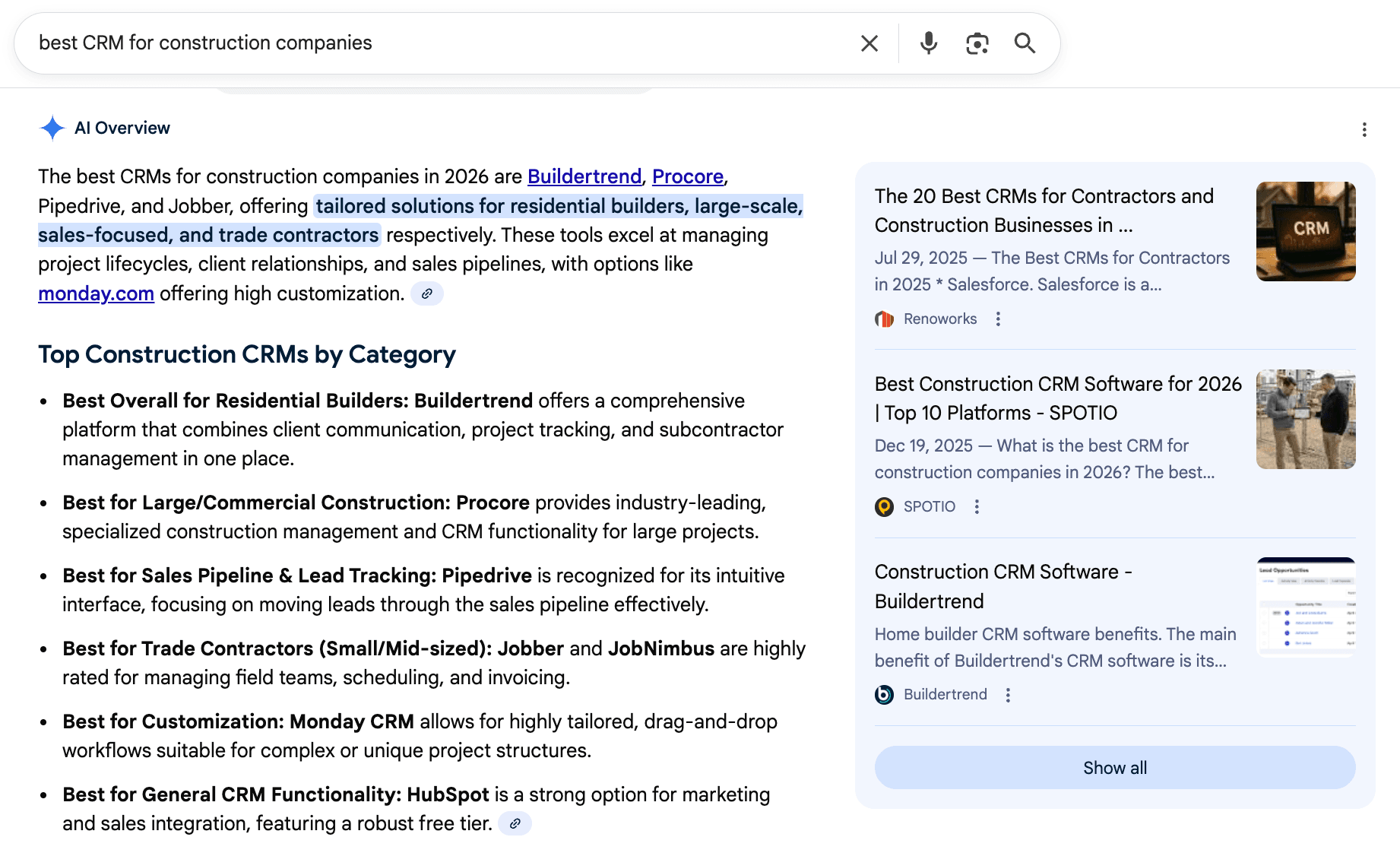Image resolution: width=1400 pixels, height=853 pixels.
Task: Open the three-dot menu beside Renoworks
Action: (998, 319)
